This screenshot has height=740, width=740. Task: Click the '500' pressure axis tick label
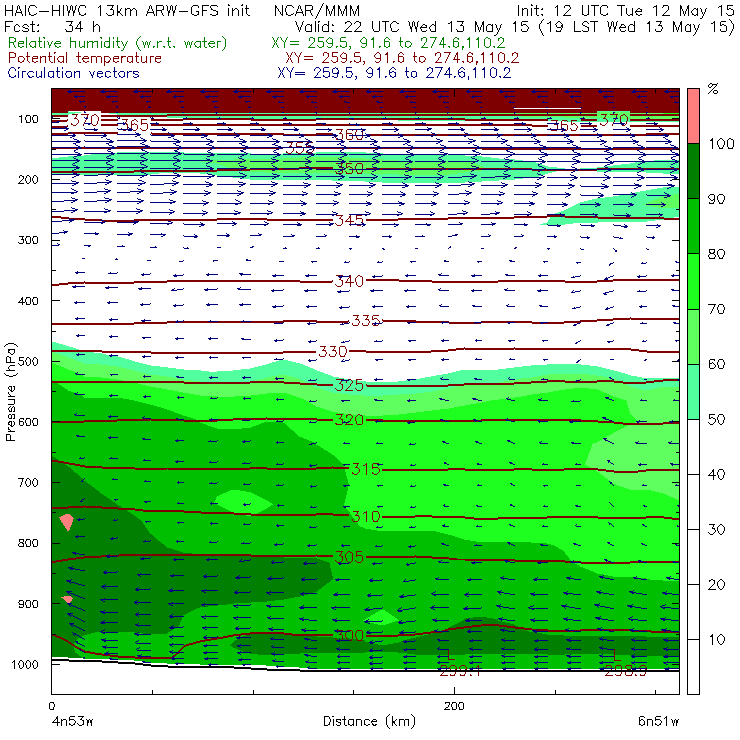(x=28, y=362)
